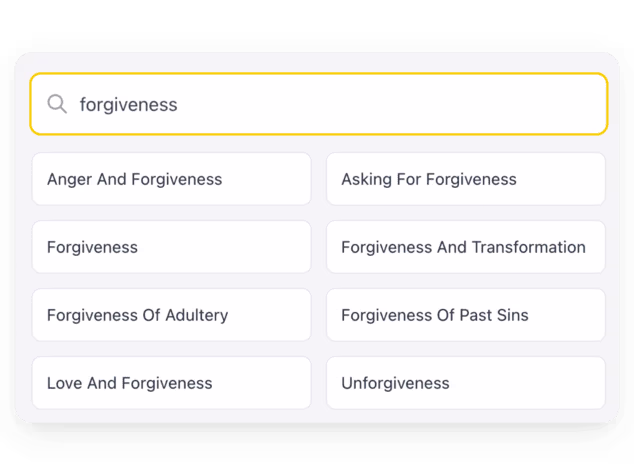Open the Forgiveness Of Adultery topic

[x=171, y=315]
